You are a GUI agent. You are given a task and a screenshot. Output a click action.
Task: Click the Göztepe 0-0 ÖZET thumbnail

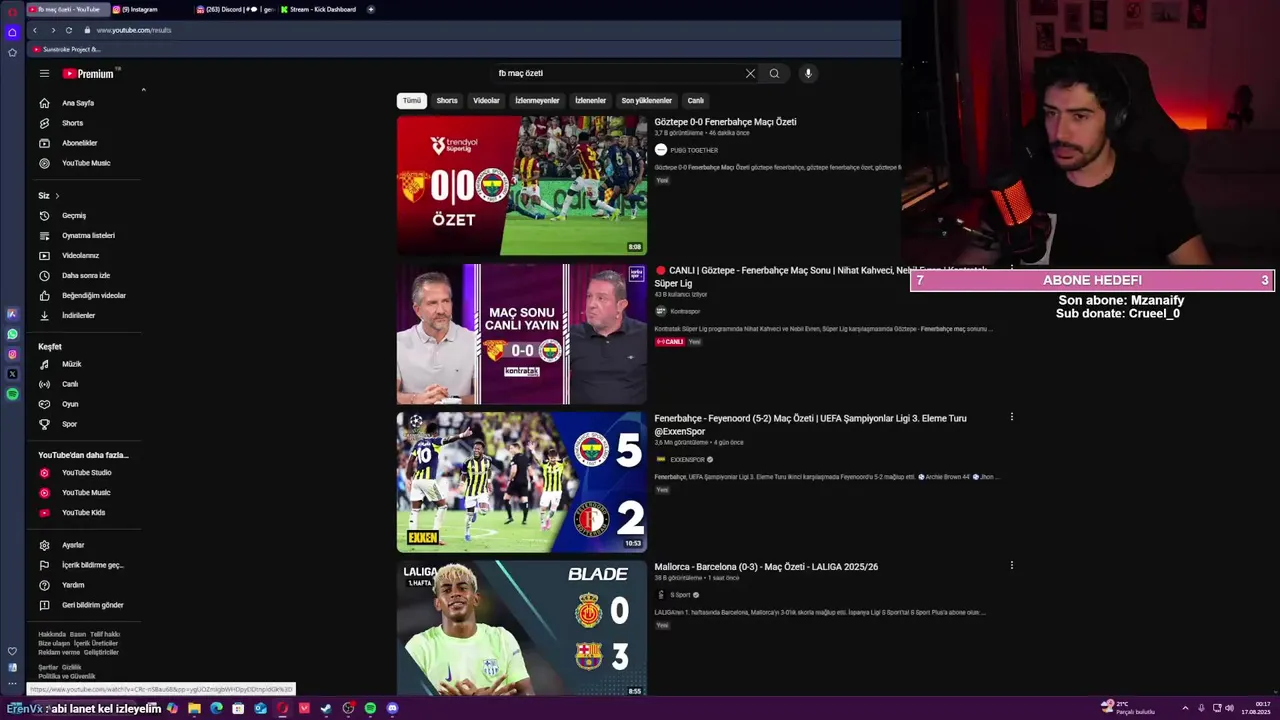click(522, 186)
